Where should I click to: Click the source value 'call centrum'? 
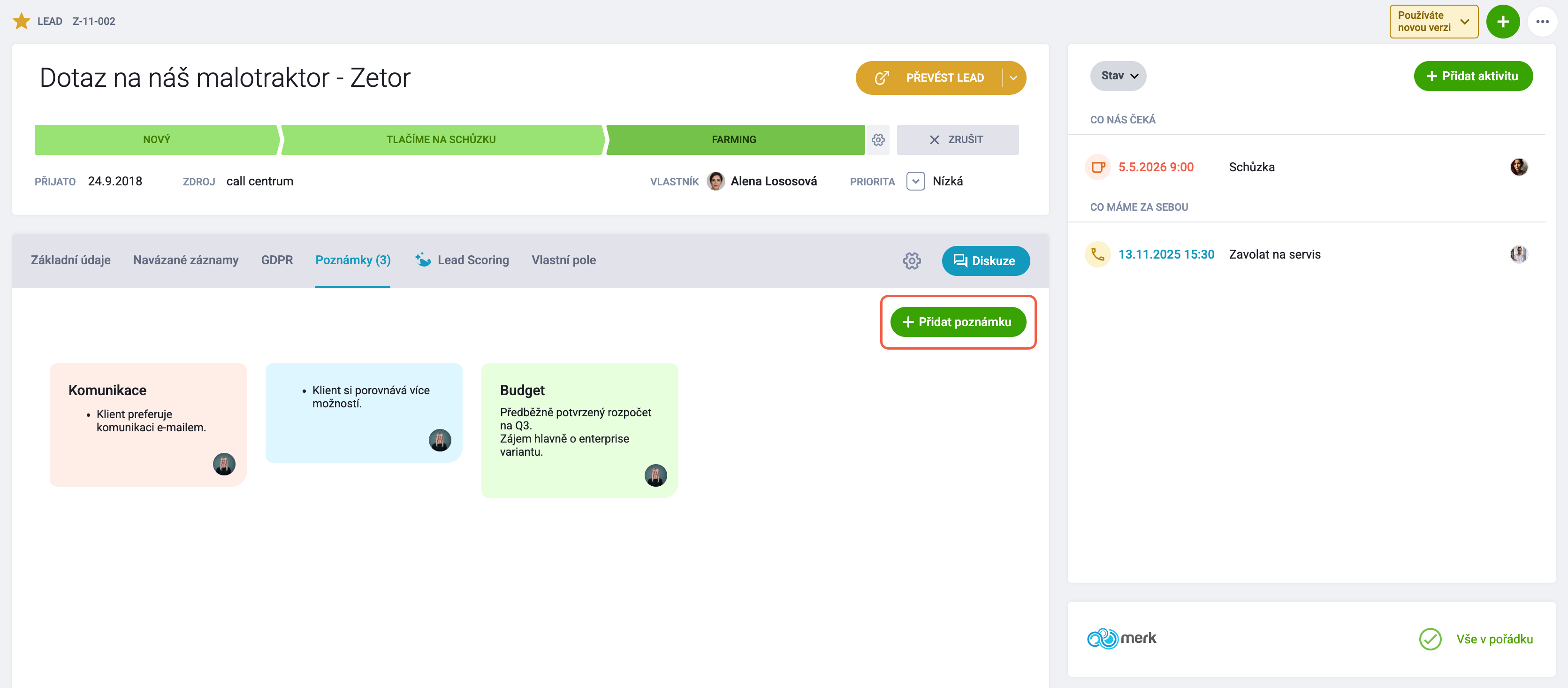tap(260, 181)
